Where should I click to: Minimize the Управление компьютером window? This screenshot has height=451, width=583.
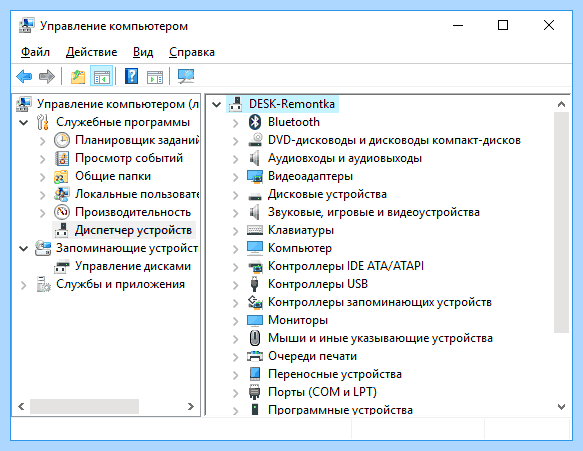point(458,25)
